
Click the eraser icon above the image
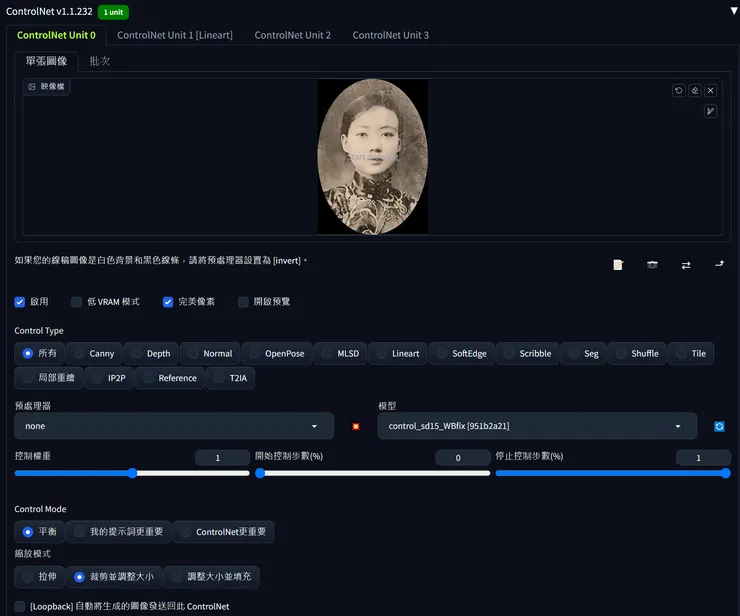click(x=695, y=90)
